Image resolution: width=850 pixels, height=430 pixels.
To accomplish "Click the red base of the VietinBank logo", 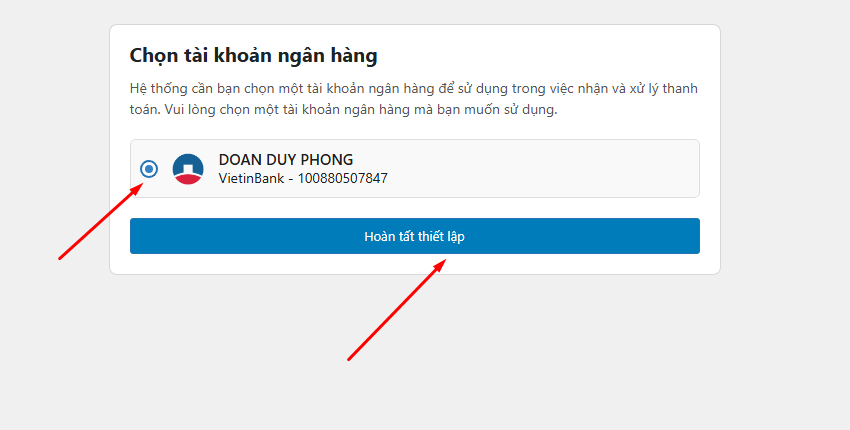I will pos(188,178).
